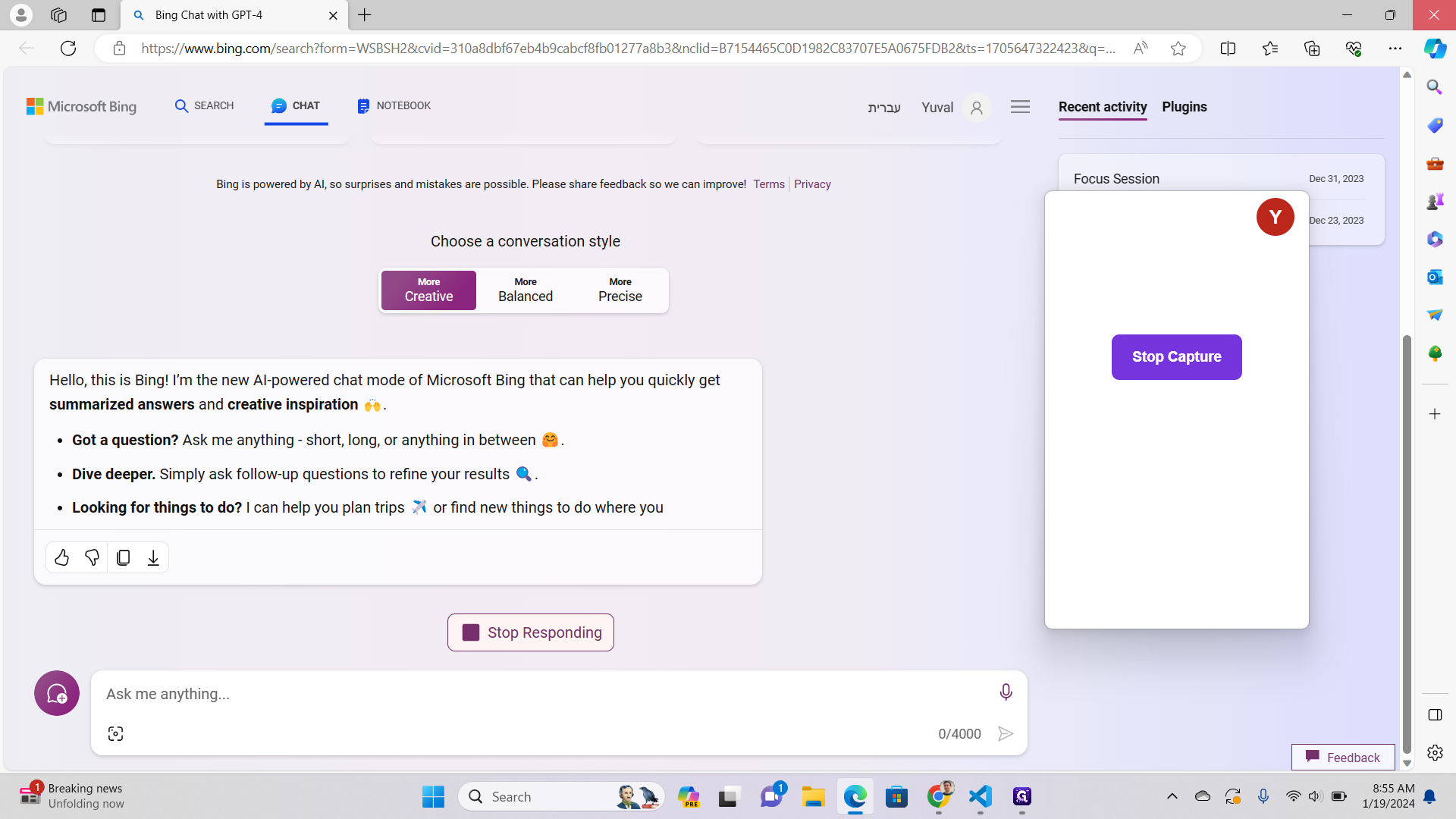Open the Microsoft 365 sidebar icon
1456x819 pixels.
pos(1434,239)
